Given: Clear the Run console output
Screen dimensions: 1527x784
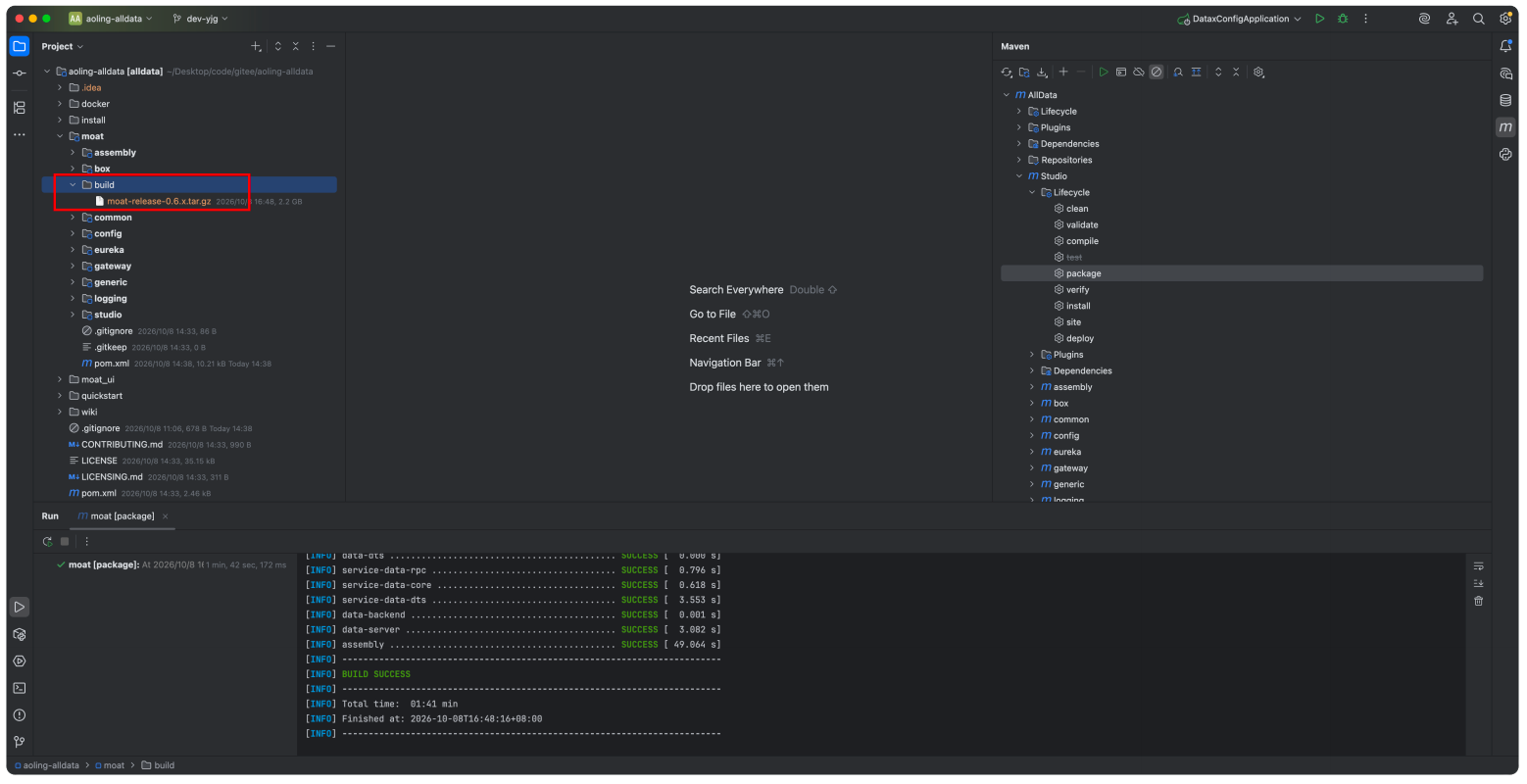Looking at the screenshot, I should coord(1478,601).
